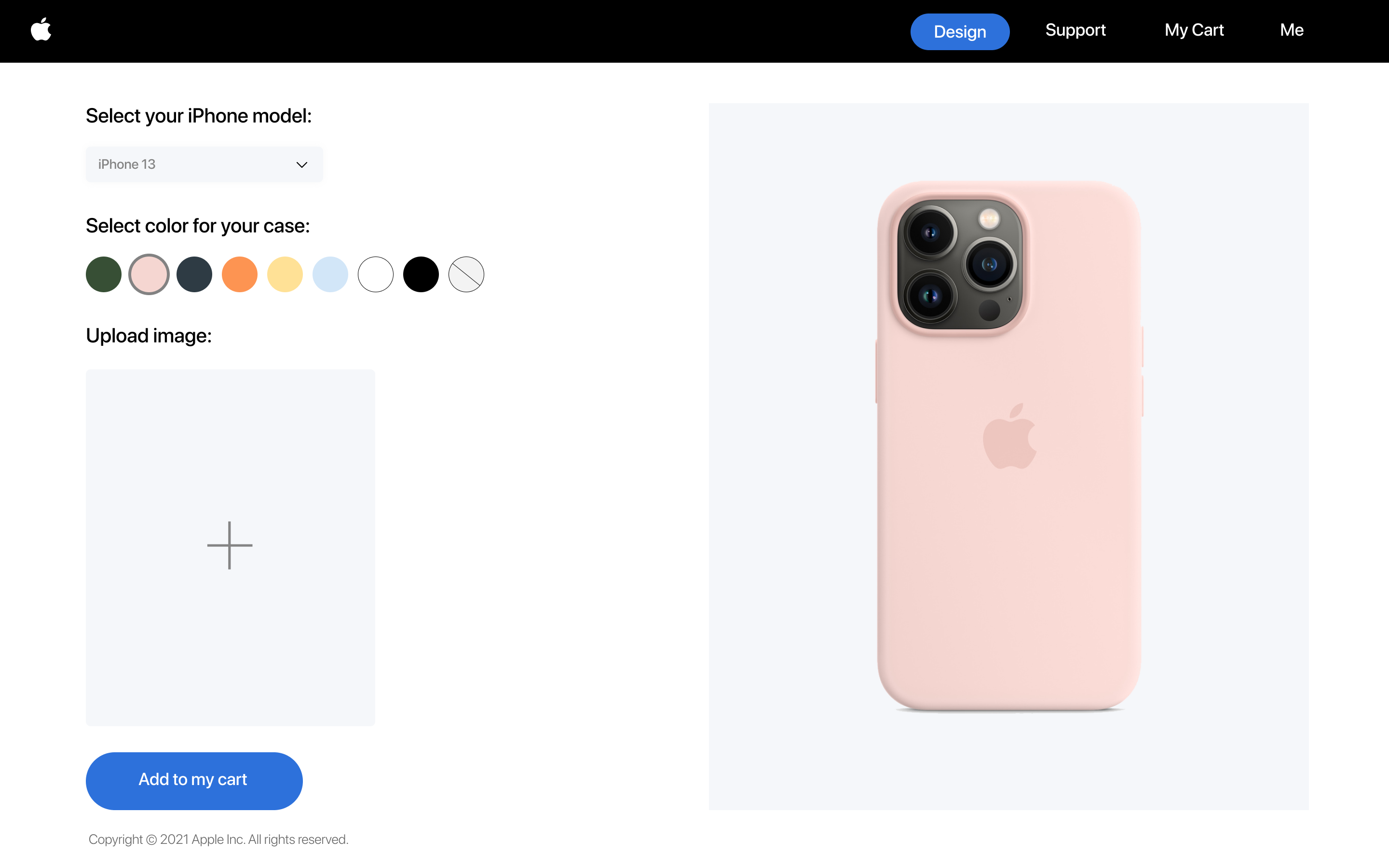Open the Design tab
Viewport: 1389px width, 868px height.
coord(960,31)
